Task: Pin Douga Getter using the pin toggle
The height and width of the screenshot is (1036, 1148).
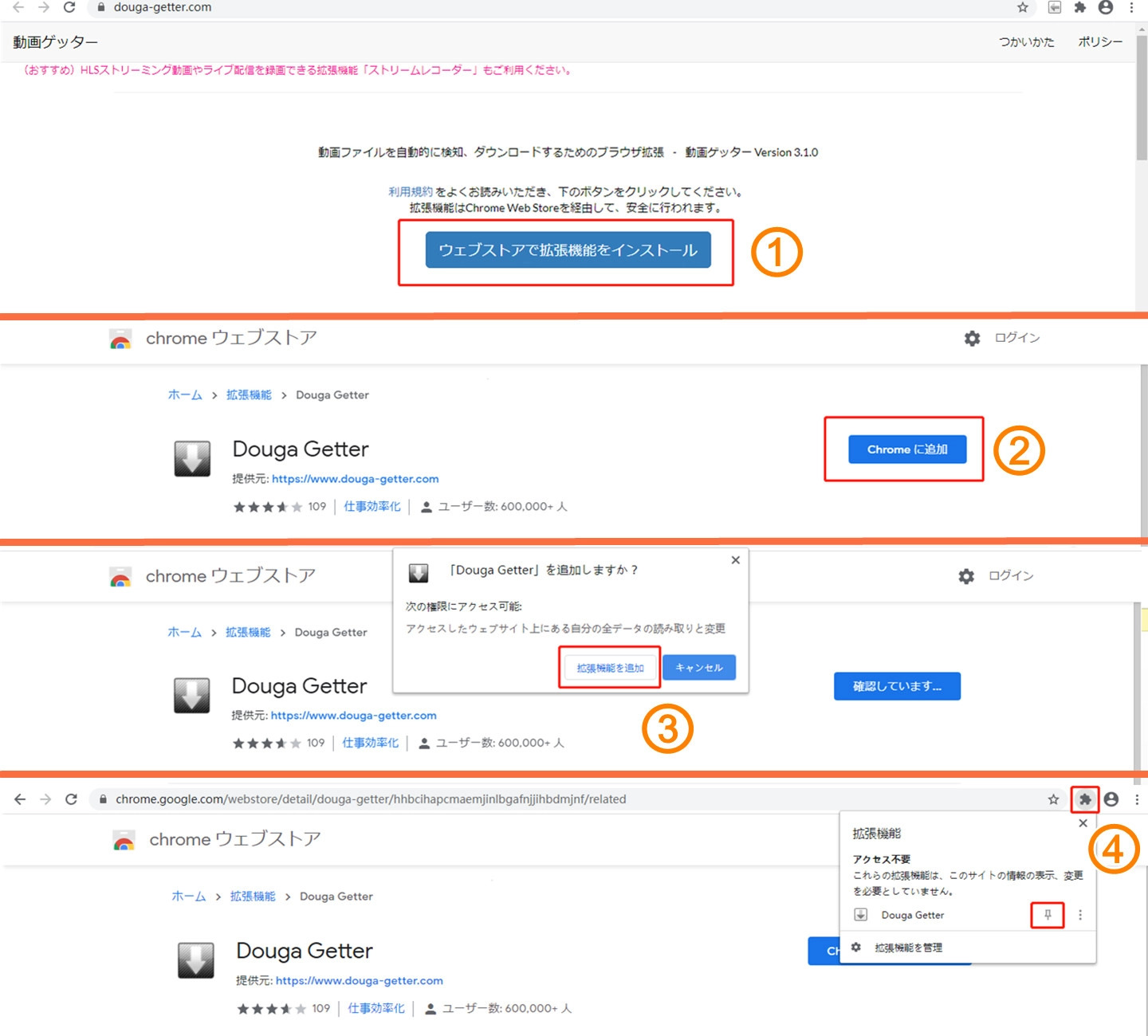Action: coord(1047,915)
